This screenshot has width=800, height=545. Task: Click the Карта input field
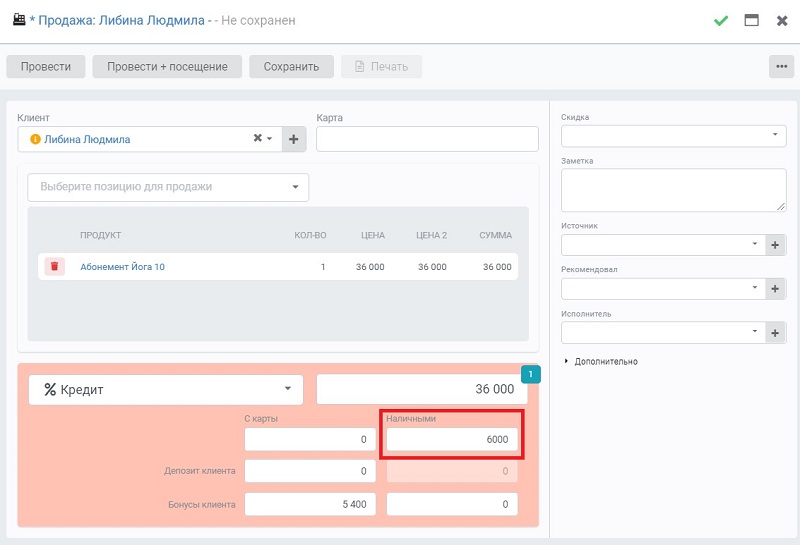coord(427,139)
